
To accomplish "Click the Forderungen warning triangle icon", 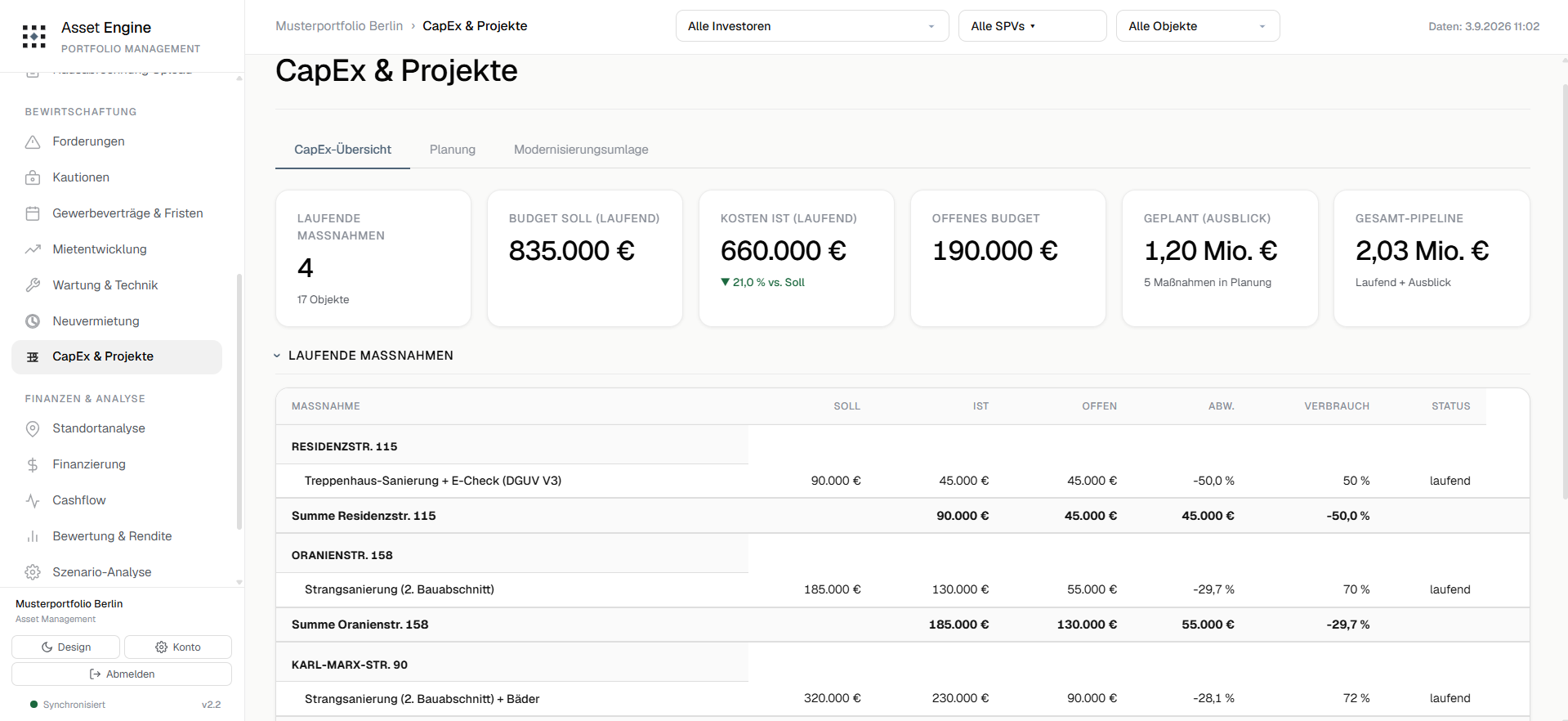I will point(33,142).
